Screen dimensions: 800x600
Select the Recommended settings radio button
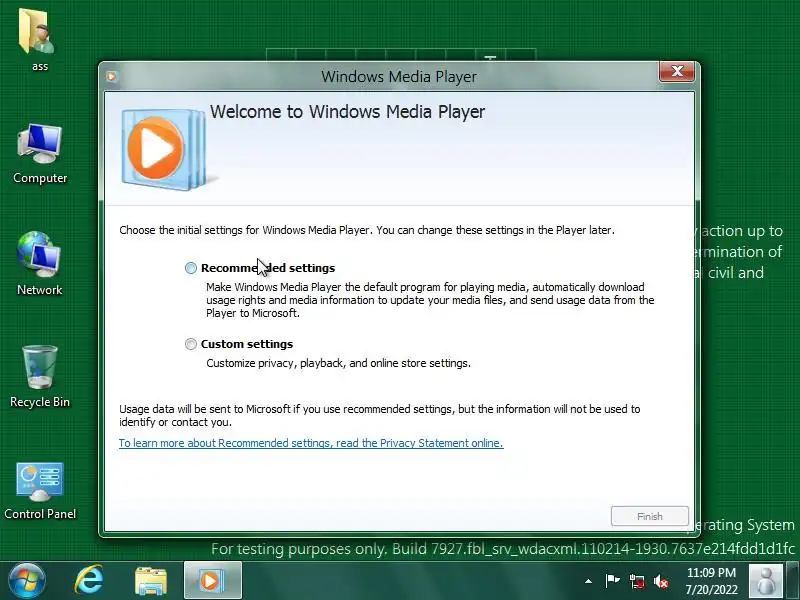point(191,268)
